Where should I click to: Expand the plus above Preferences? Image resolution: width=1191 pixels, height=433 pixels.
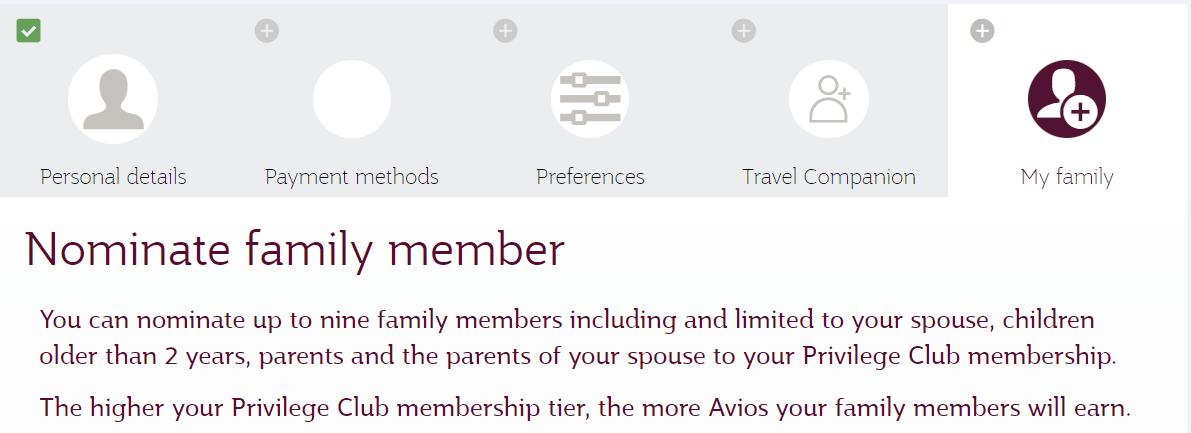click(505, 31)
